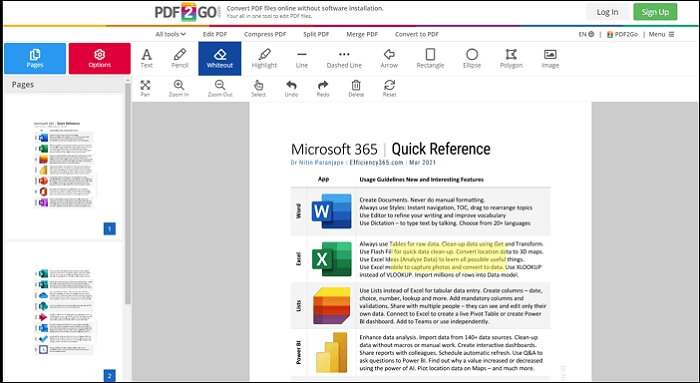This screenshot has height=383, width=700.
Task: Choose the Highlight tool
Action: tap(264, 58)
